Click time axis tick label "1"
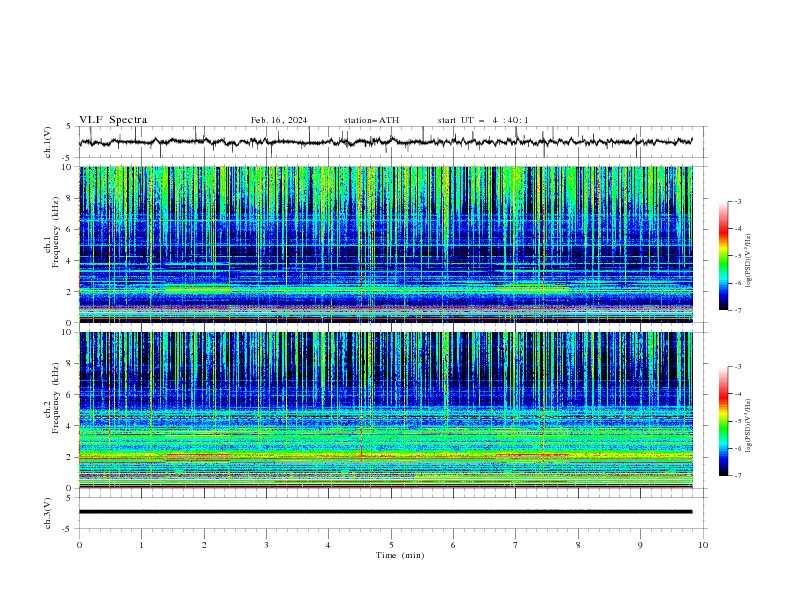This screenshot has width=792, height=612. click(141, 545)
